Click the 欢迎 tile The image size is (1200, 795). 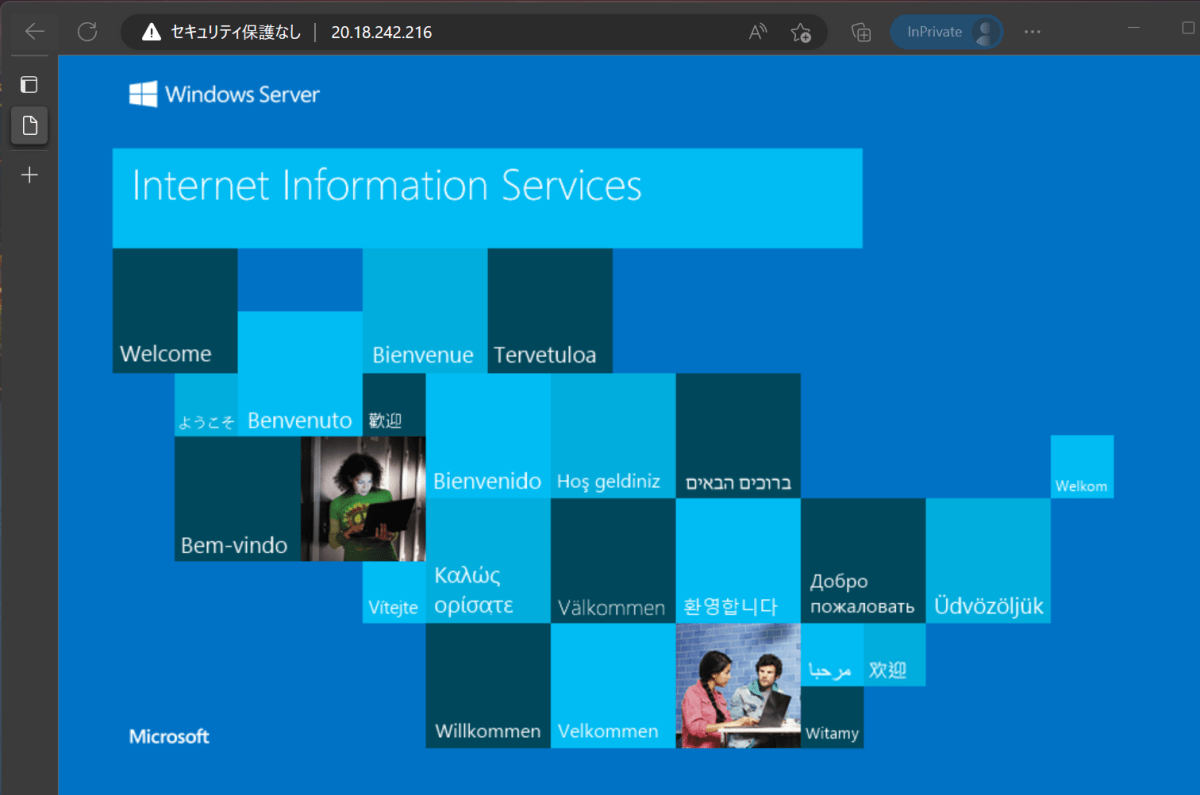point(895,655)
